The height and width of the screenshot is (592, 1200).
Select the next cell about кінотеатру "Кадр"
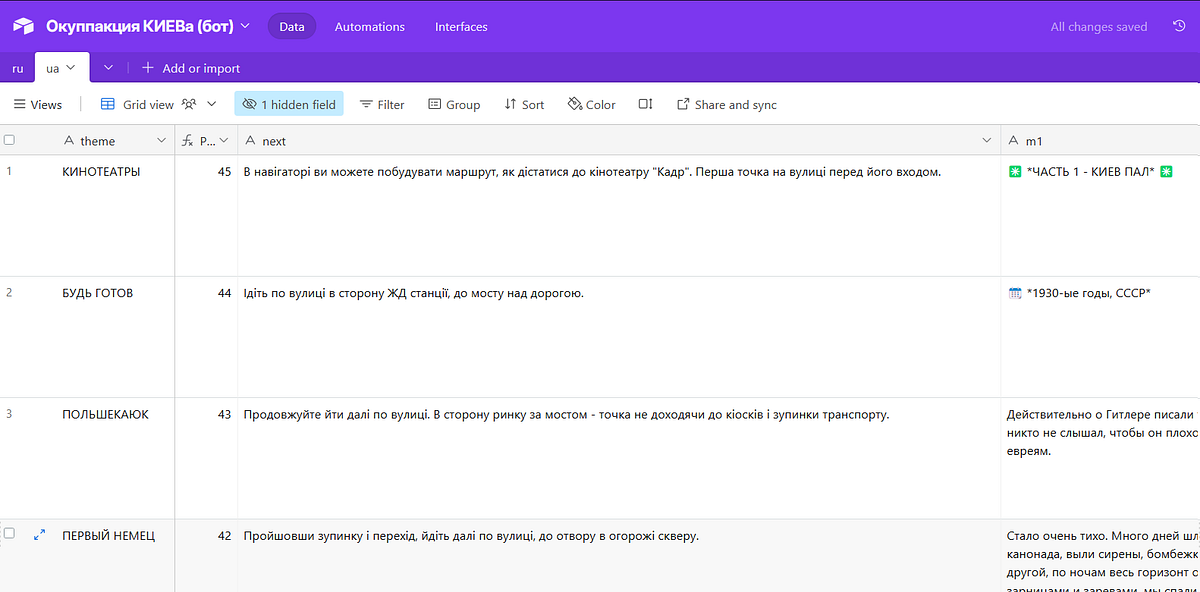coord(619,216)
